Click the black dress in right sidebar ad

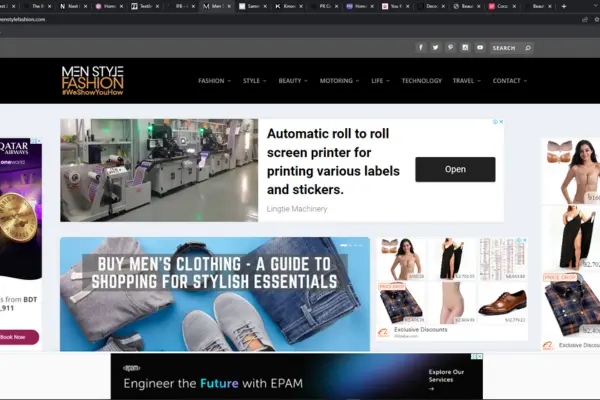572,238
